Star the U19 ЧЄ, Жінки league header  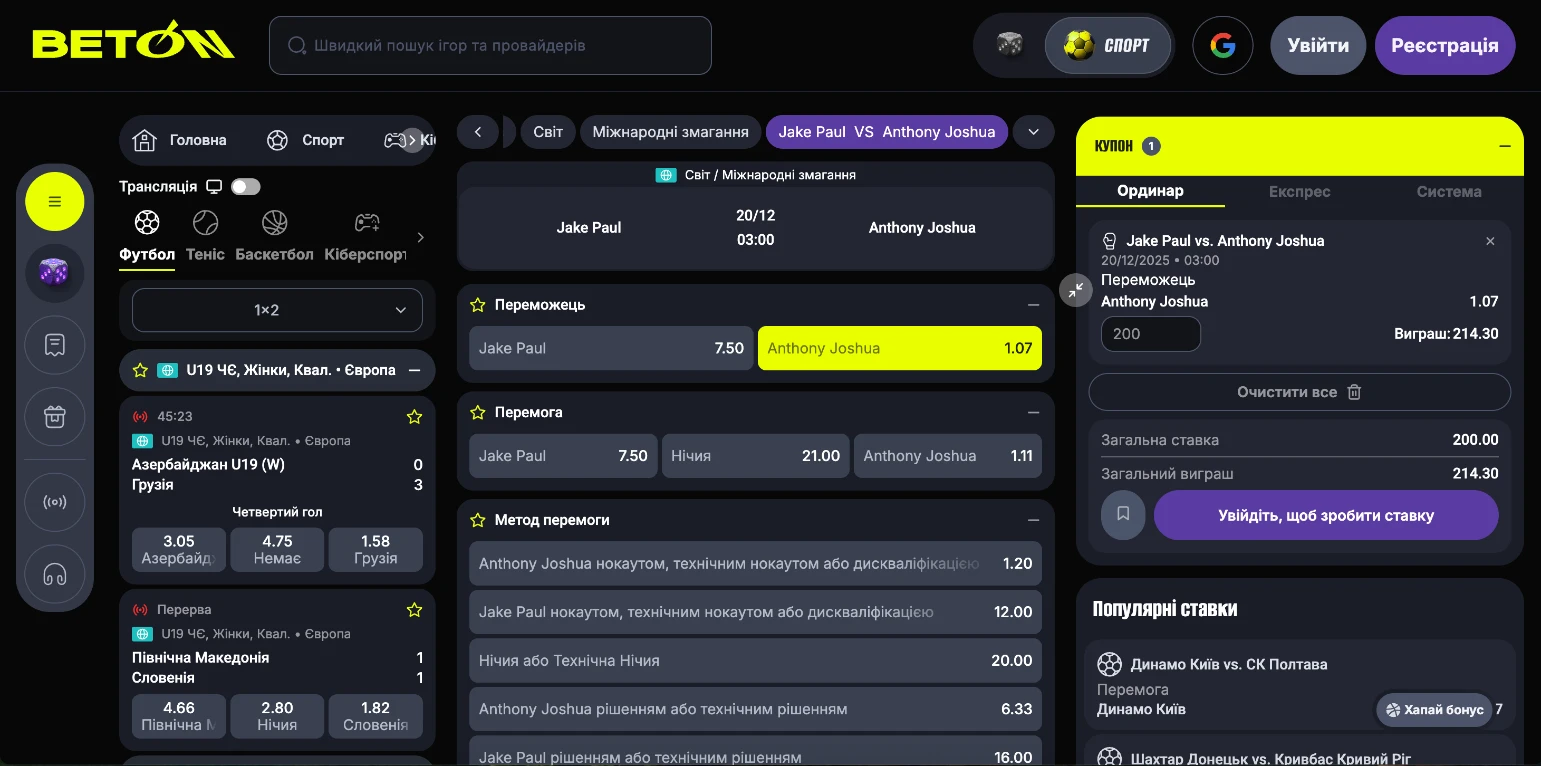(x=140, y=370)
